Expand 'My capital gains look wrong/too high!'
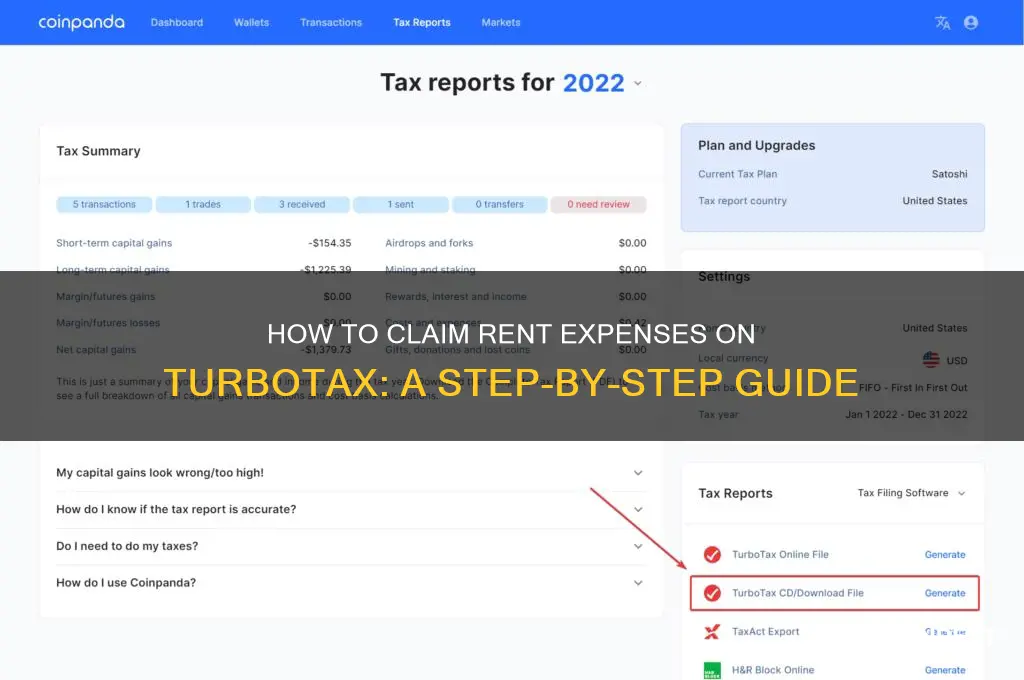Viewport: 1024px width, 680px height. [350, 473]
